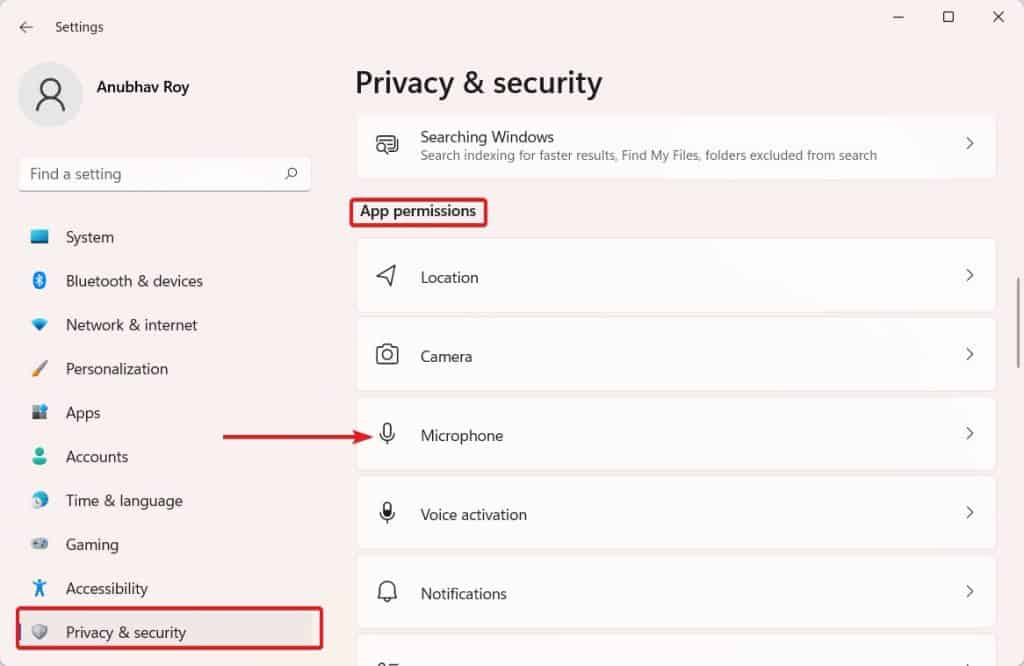Click the Camera icon

point(387,355)
